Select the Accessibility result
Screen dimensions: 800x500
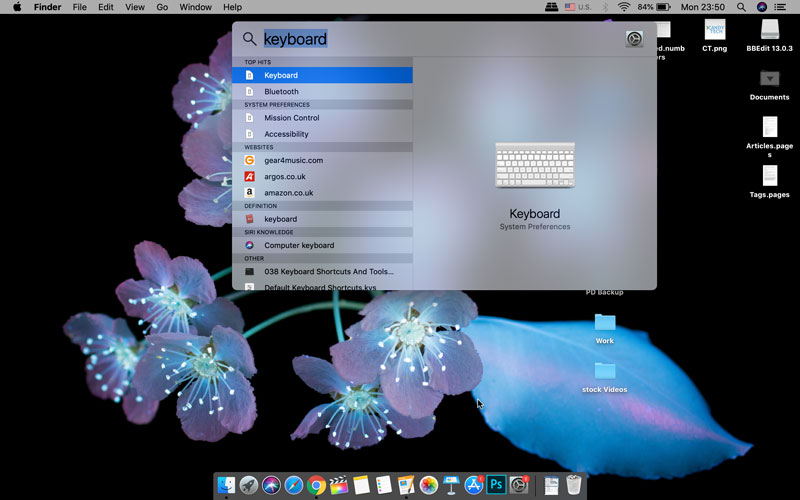[322, 134]
